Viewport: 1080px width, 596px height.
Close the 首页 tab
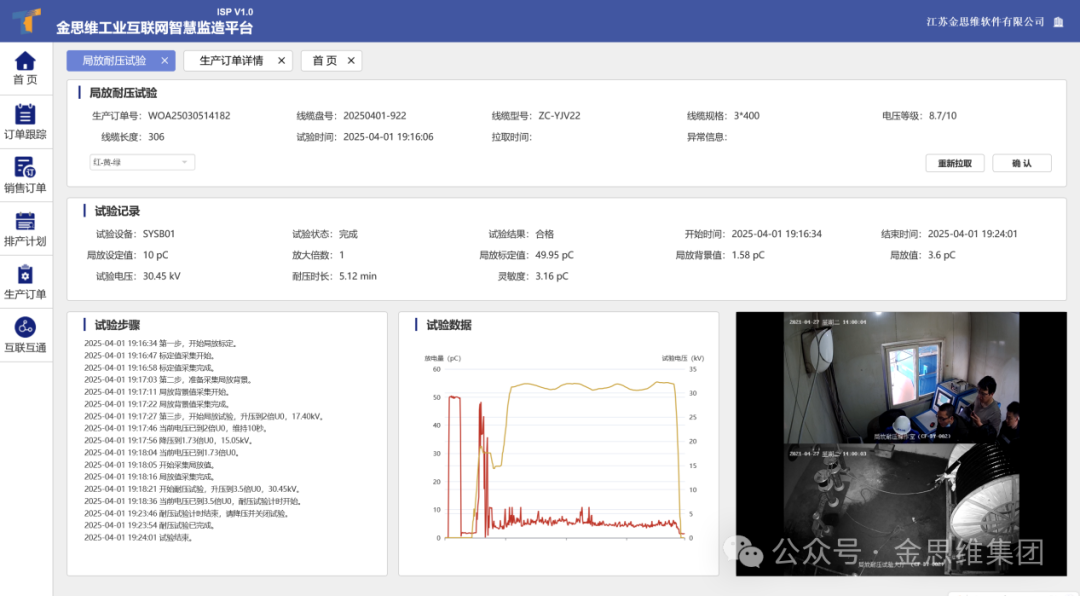coord(351,61)
